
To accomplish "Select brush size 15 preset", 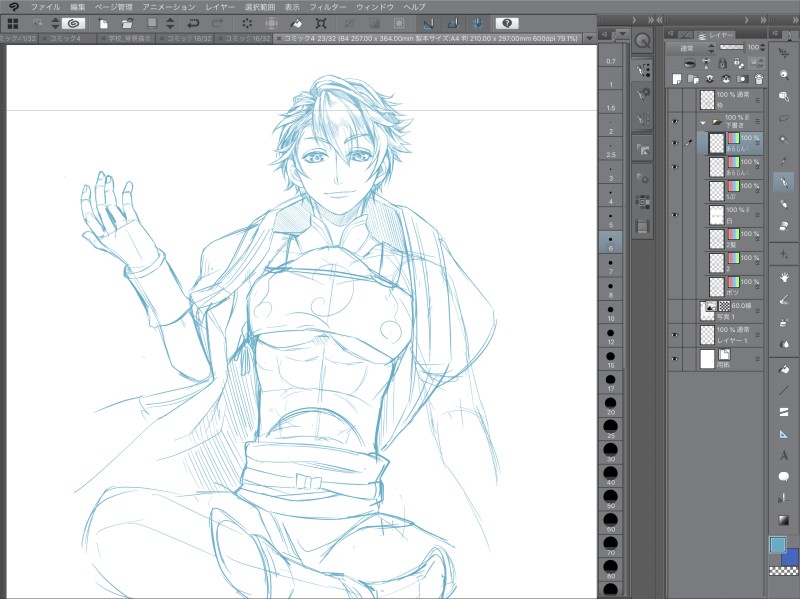I will pyautogui.click(x=611, y=359).
